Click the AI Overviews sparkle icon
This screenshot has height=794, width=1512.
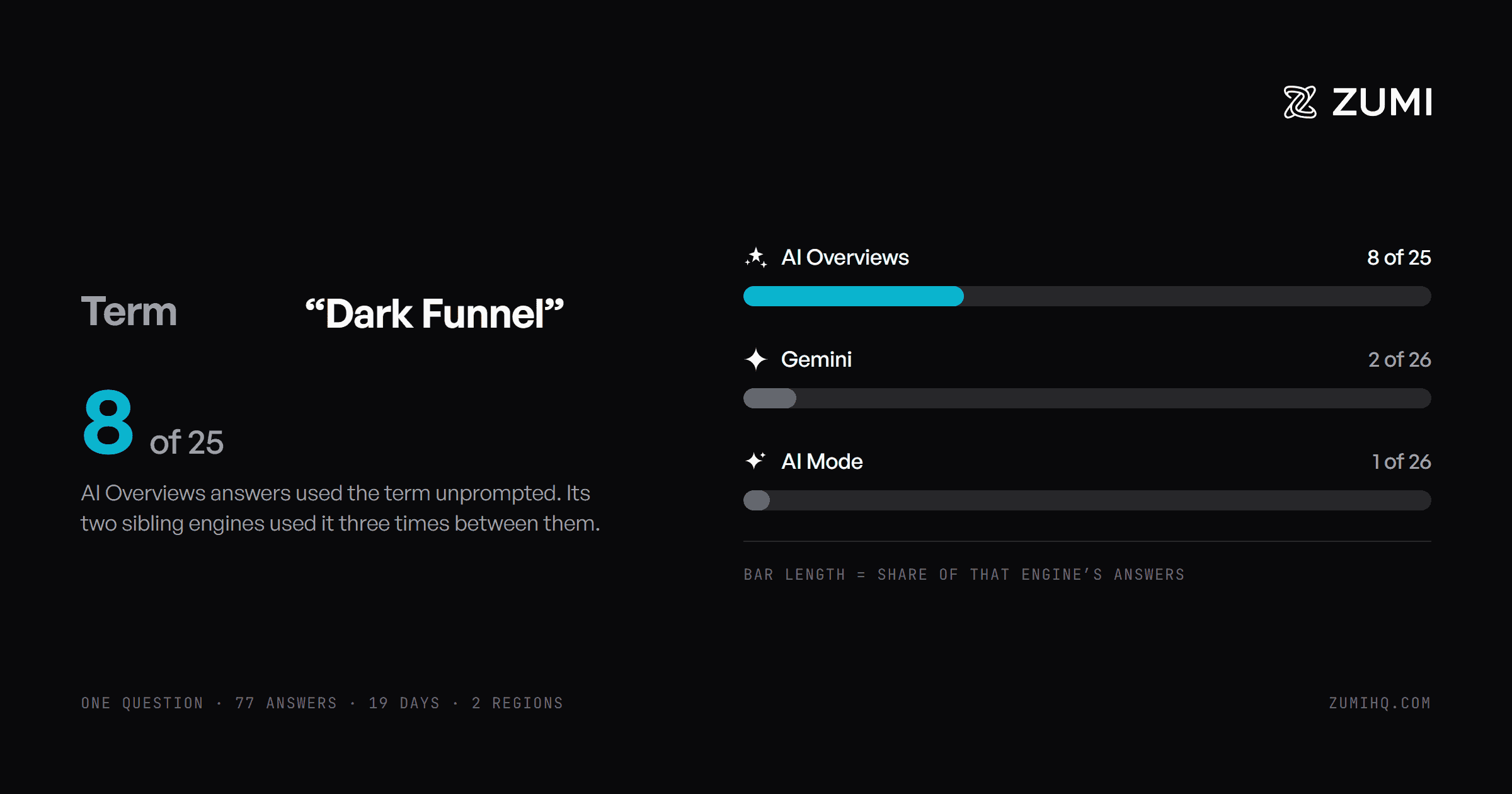click(x=756, y=257)
